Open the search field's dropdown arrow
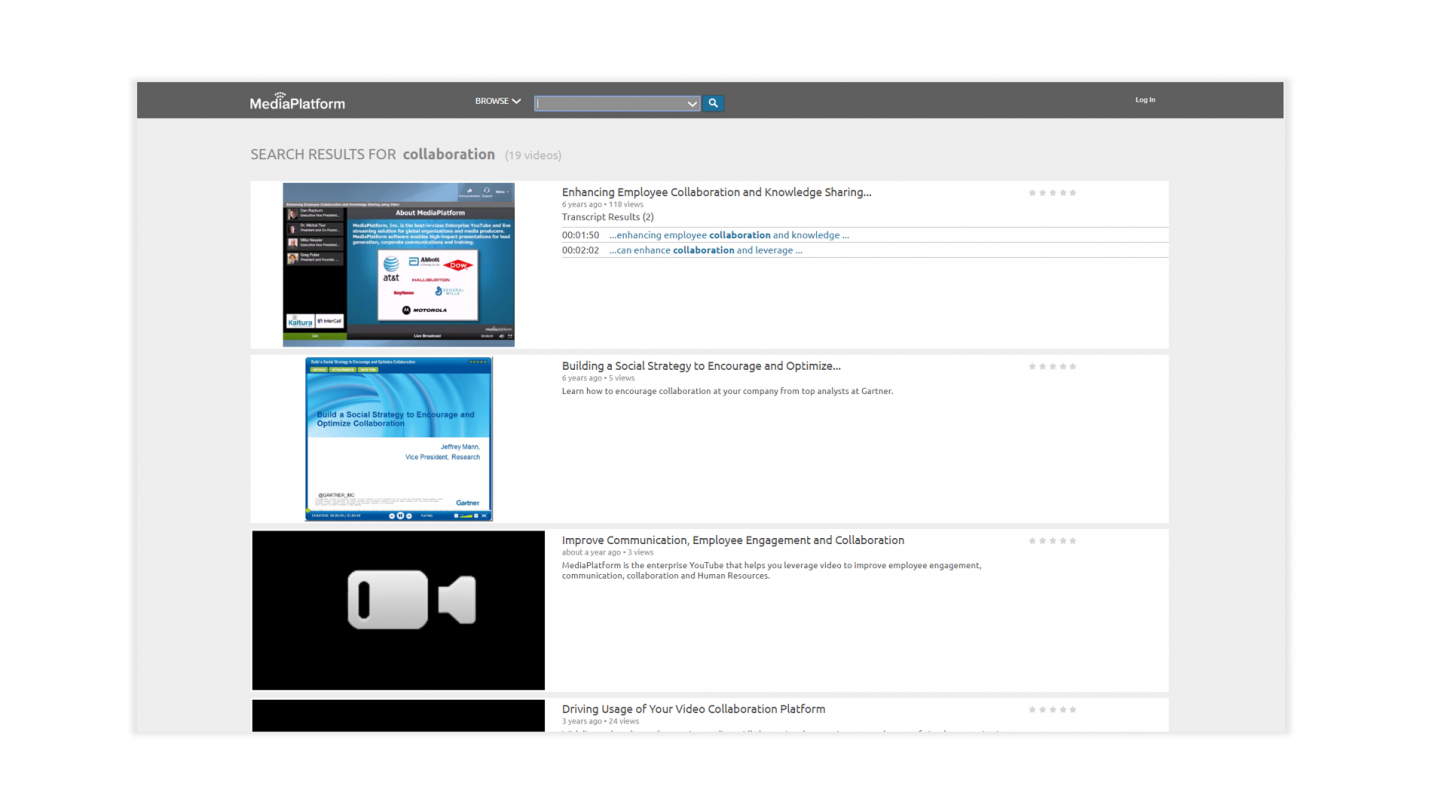The height and width of the screenshot is (804, 1440). tap(693, 103)
